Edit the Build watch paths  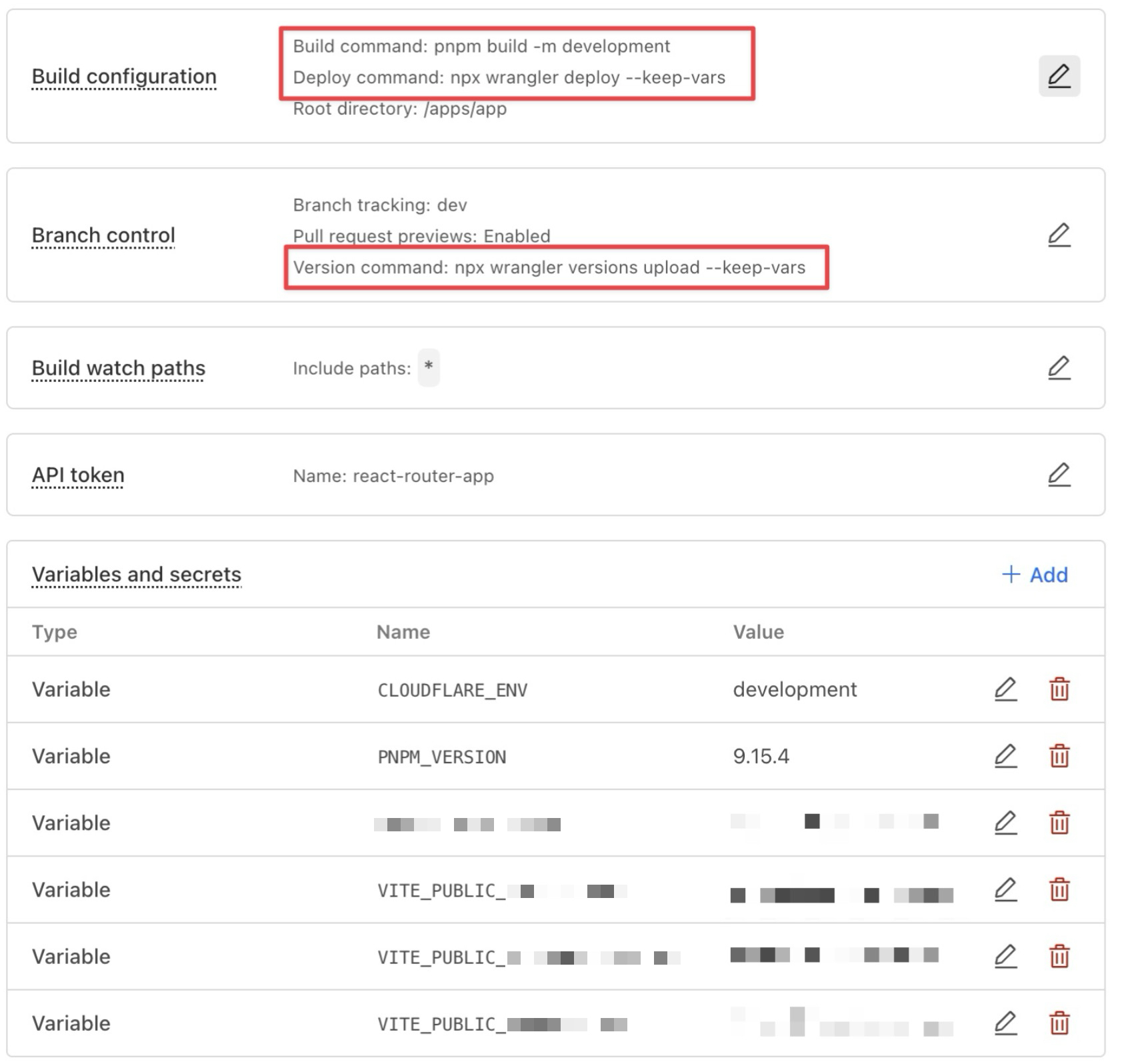[x=1059, y=368]
